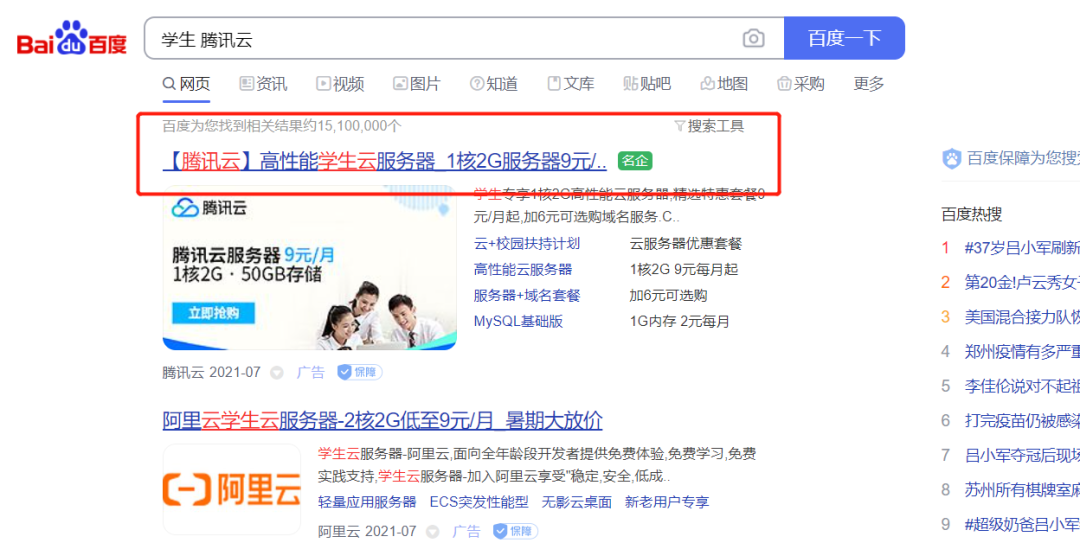Image resolution: width=1080 pixels, height=543 pixels.
Task: Open the 贴吧 tab
Action: tap(647, 84)
